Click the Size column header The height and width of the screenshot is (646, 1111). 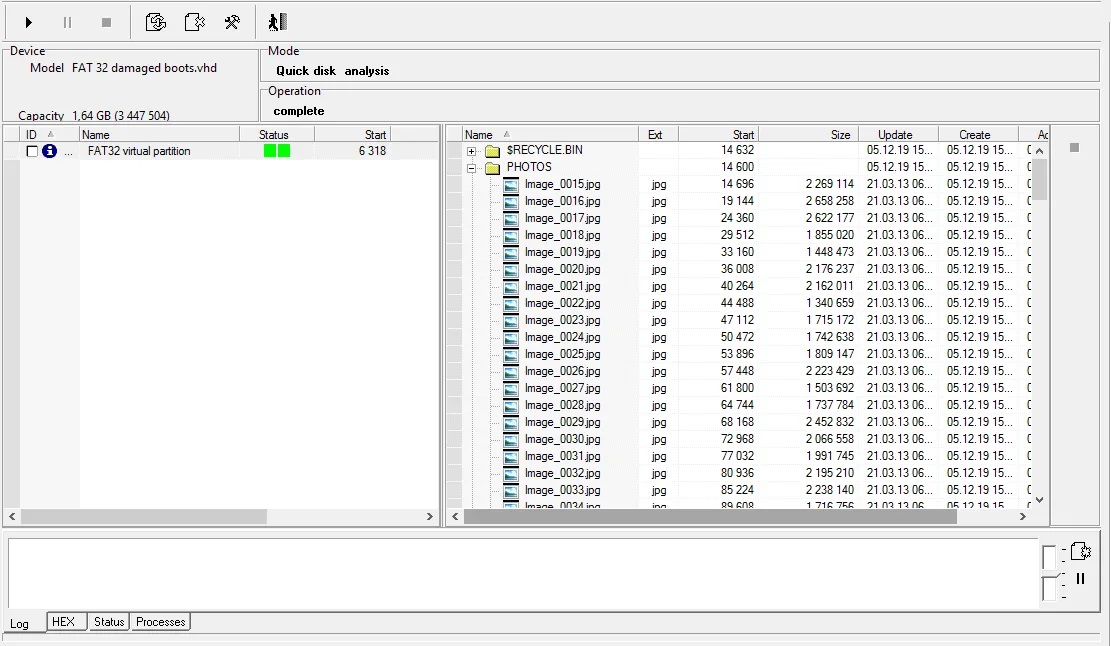840,135
